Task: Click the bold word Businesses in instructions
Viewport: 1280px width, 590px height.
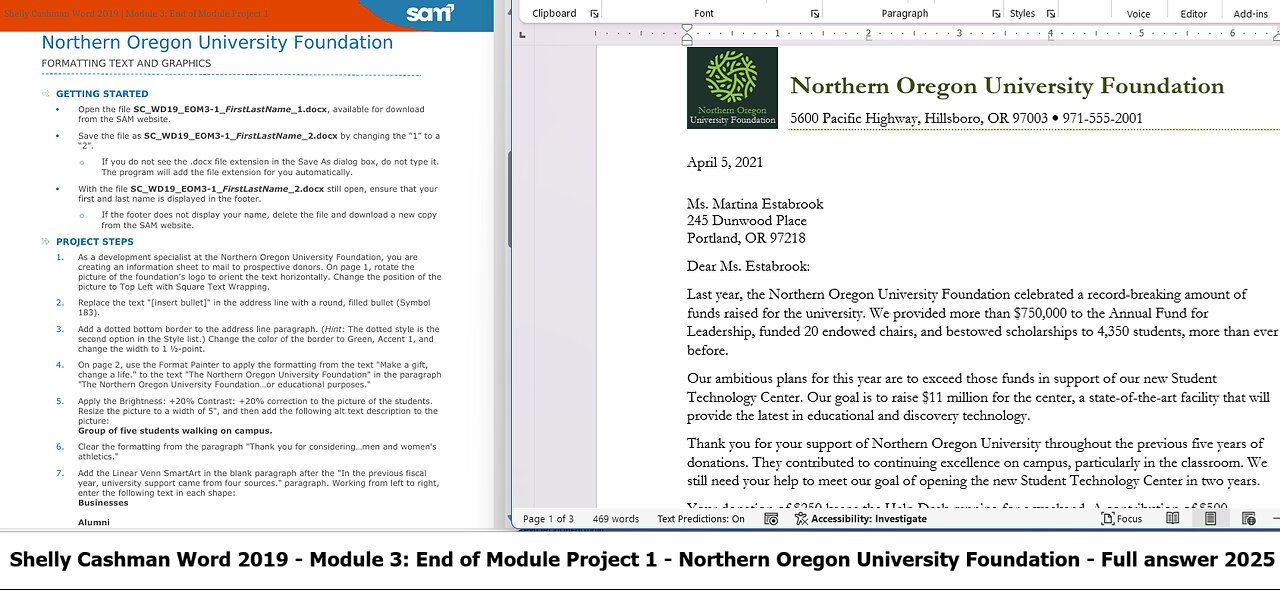Action: [101, 503]
